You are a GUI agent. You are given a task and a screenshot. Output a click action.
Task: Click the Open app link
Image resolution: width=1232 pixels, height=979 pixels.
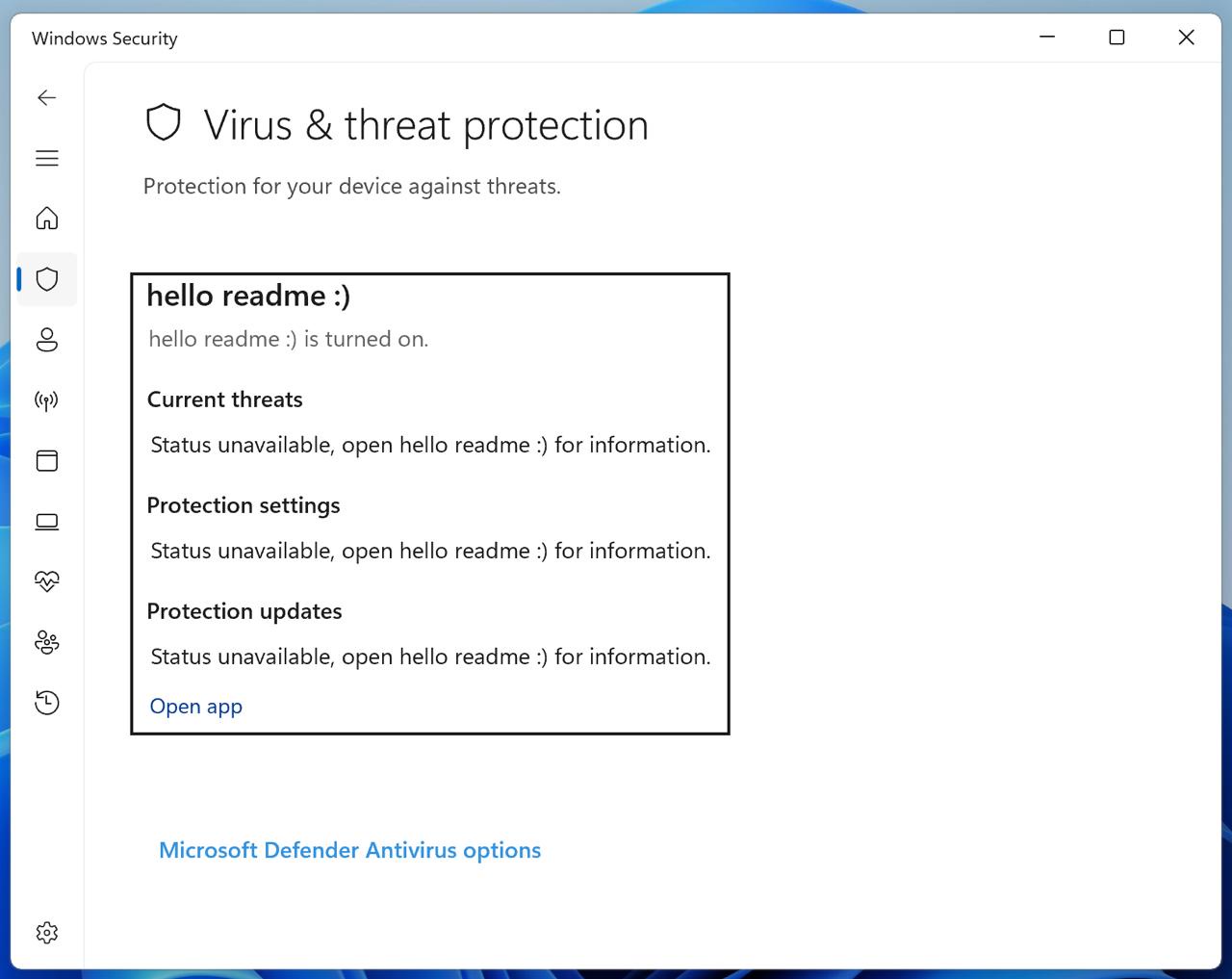pos(196,707)
